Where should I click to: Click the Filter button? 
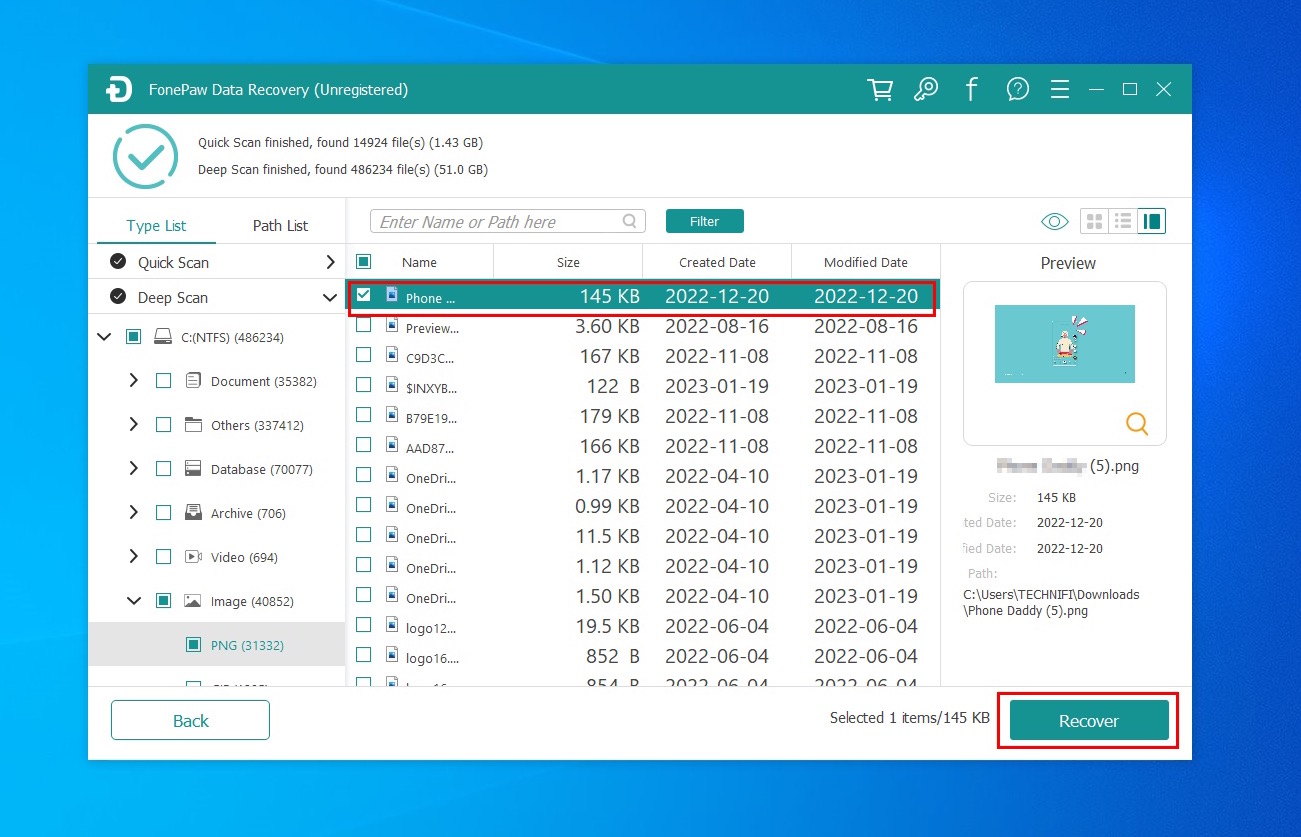tap(704, 221)
